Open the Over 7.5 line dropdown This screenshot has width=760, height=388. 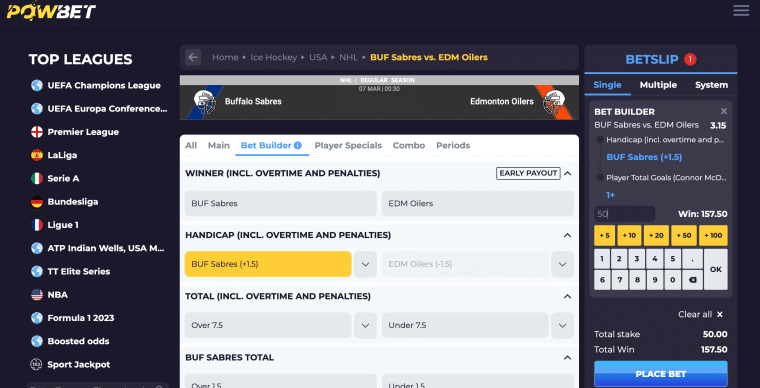tap(365, 326)
